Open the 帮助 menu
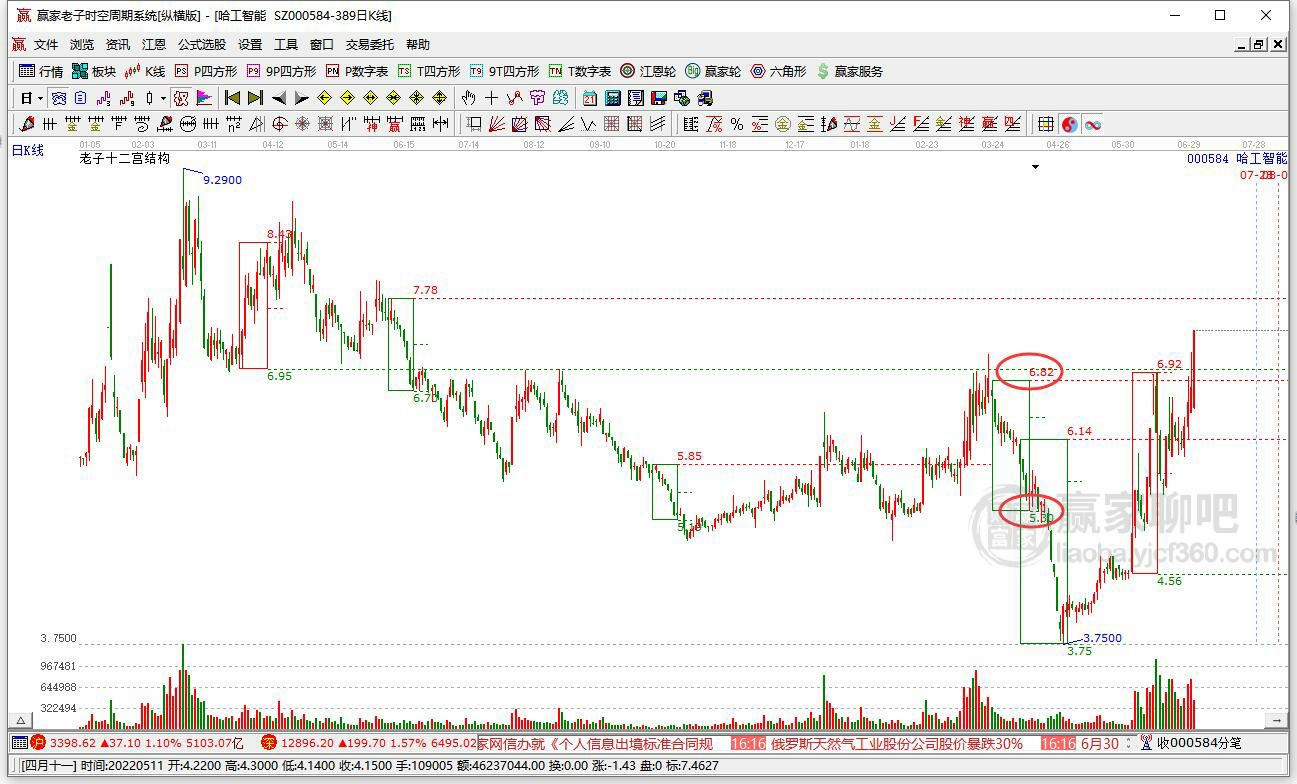Viewport: 1297px width, 784px height. coord(418,45)
